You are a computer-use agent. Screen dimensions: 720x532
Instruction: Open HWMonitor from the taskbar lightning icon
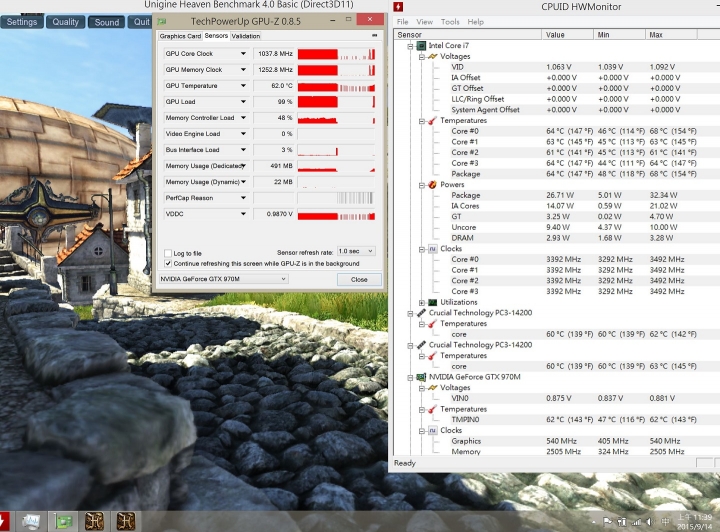point(4,521)
